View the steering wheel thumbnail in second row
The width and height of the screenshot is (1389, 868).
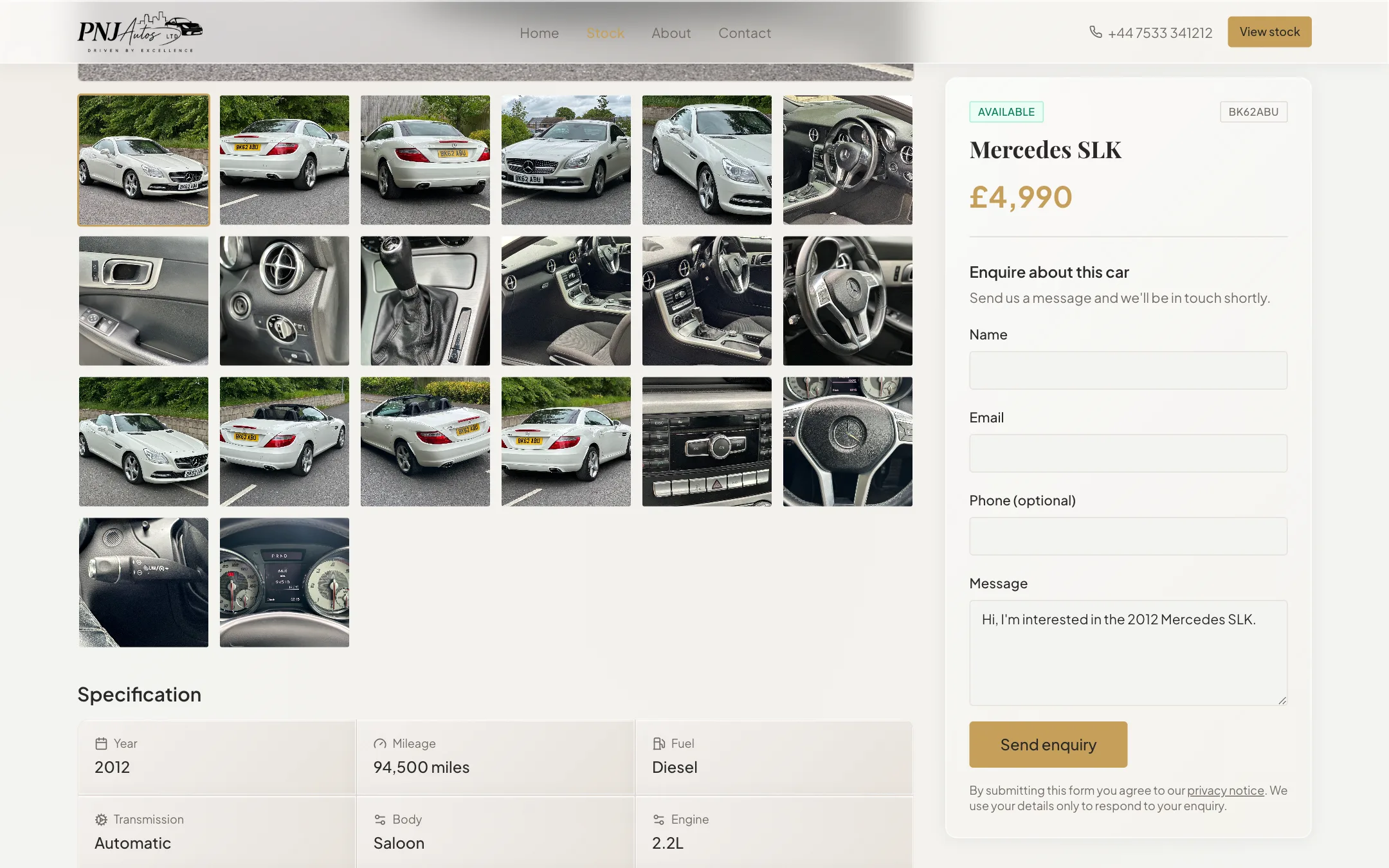pyautogui.click(x=848, y=301)
